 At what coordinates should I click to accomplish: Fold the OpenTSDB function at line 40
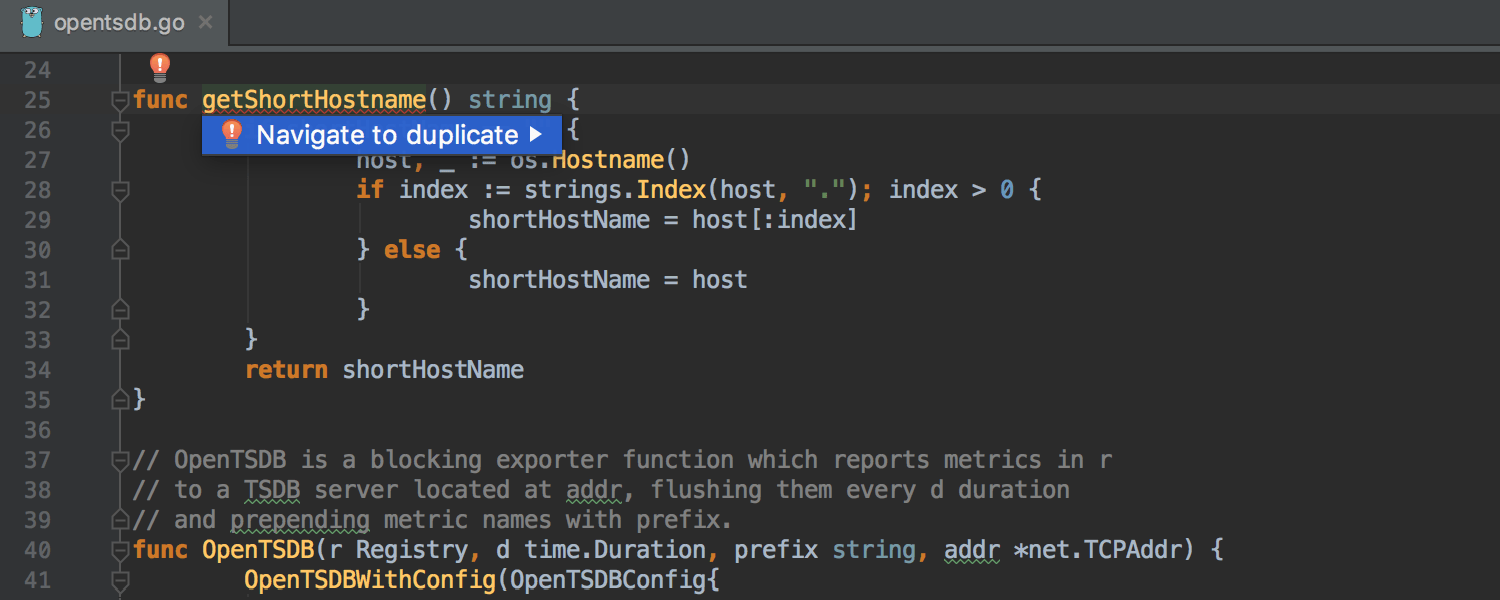120,550
